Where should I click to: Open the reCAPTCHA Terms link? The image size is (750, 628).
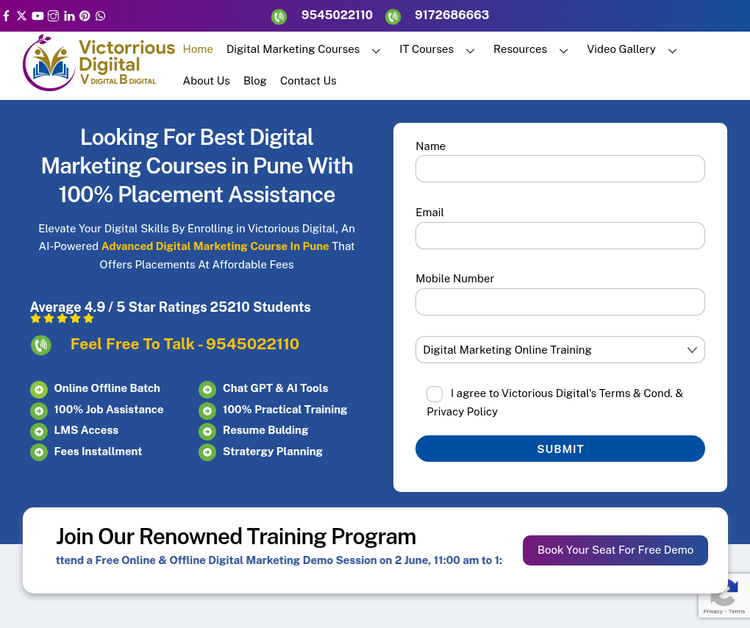tap(737, 612)
